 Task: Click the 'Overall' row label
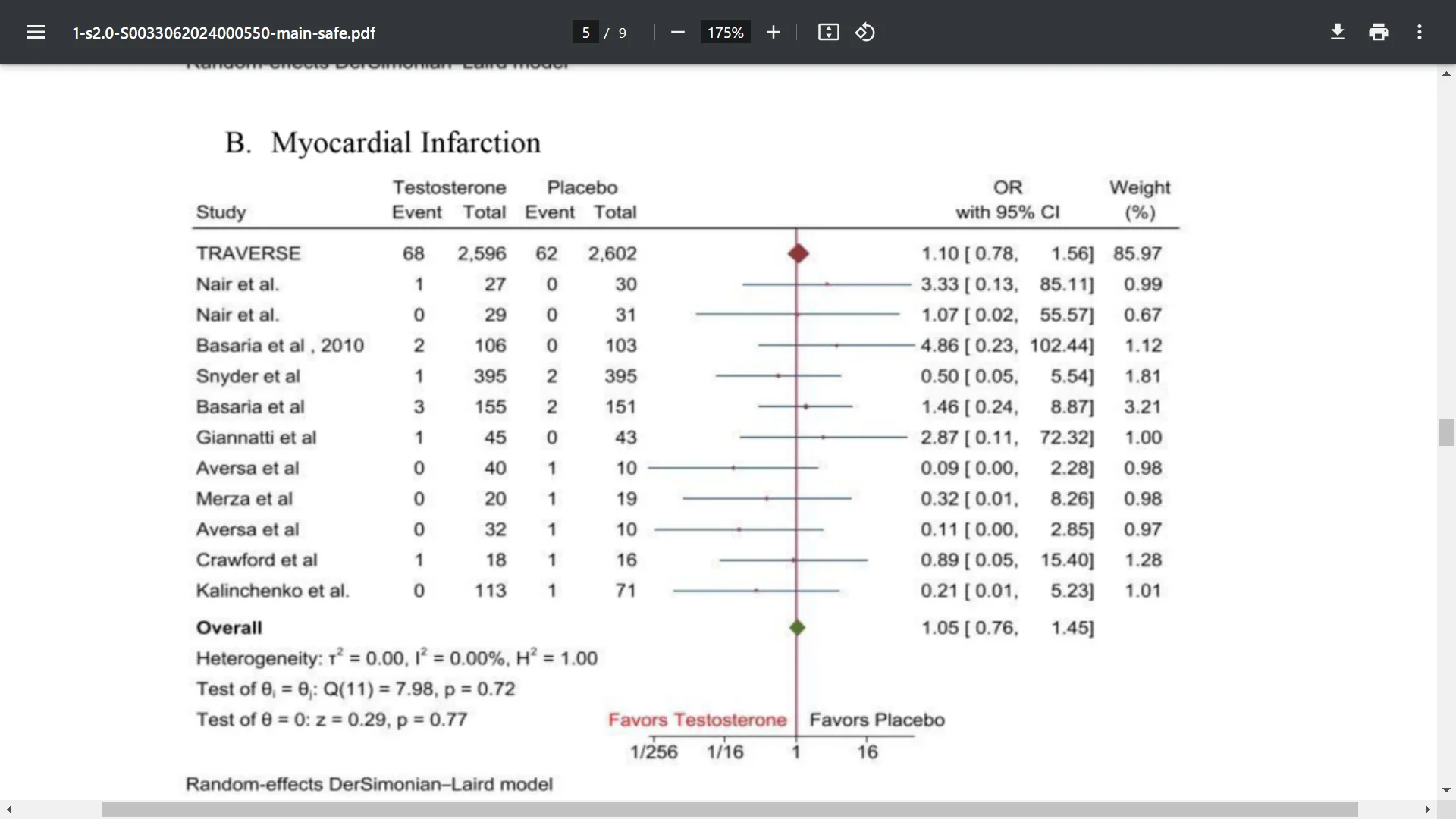[x=229, y=628]
